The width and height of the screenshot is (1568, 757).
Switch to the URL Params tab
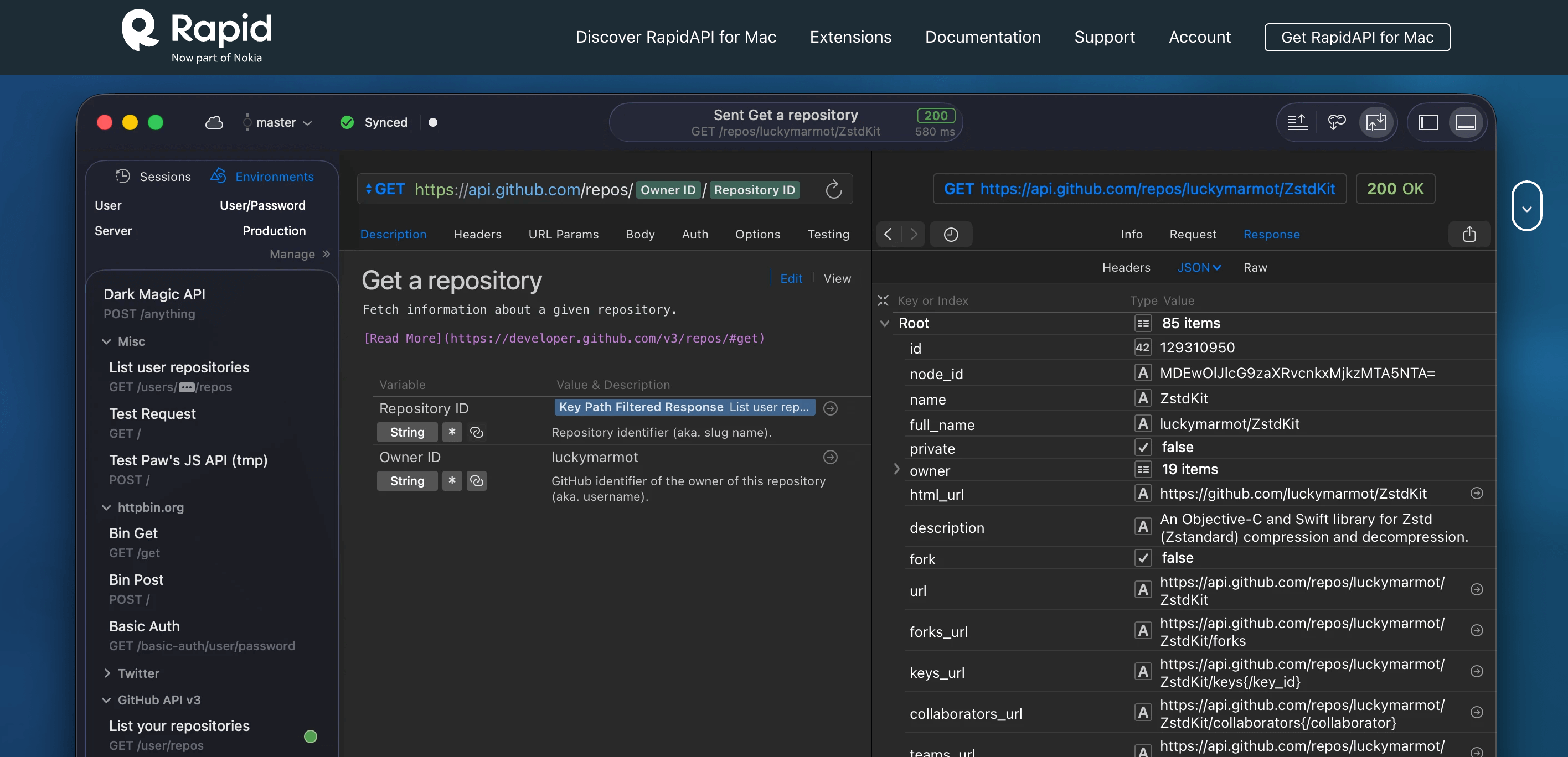[x=563, y=234]
